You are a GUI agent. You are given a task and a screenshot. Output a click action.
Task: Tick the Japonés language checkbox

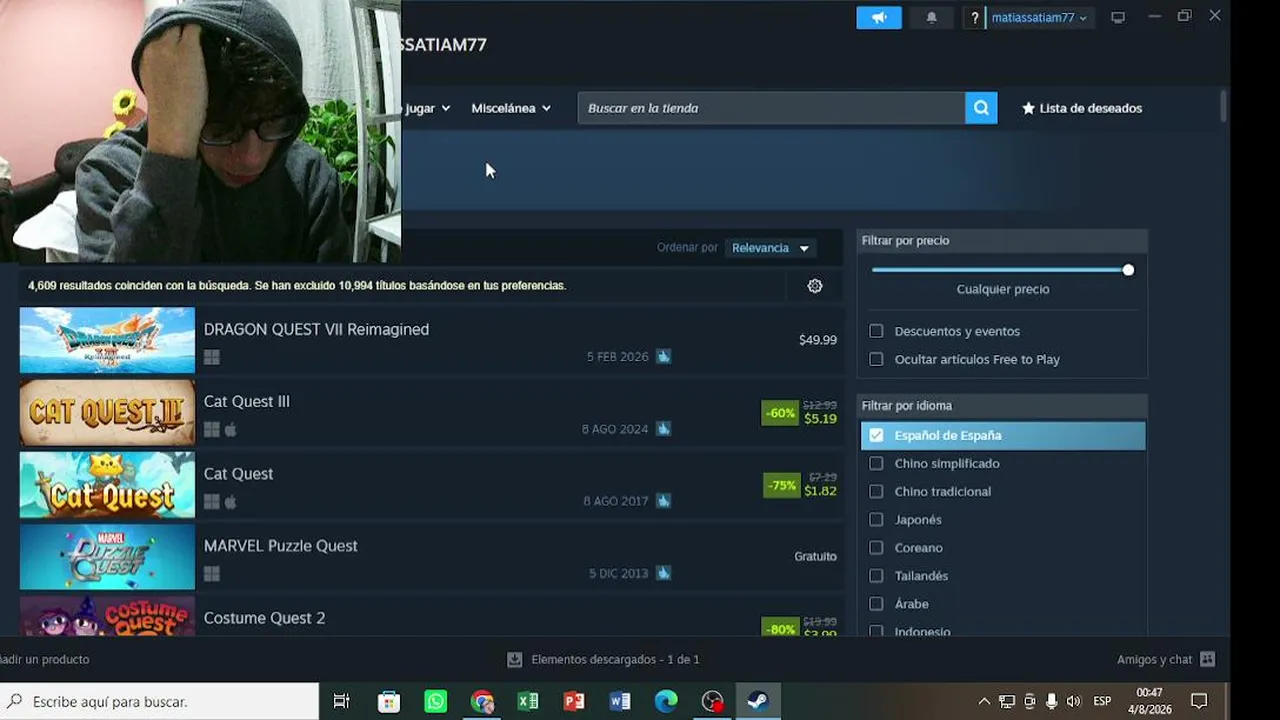(x=876, y=519)
